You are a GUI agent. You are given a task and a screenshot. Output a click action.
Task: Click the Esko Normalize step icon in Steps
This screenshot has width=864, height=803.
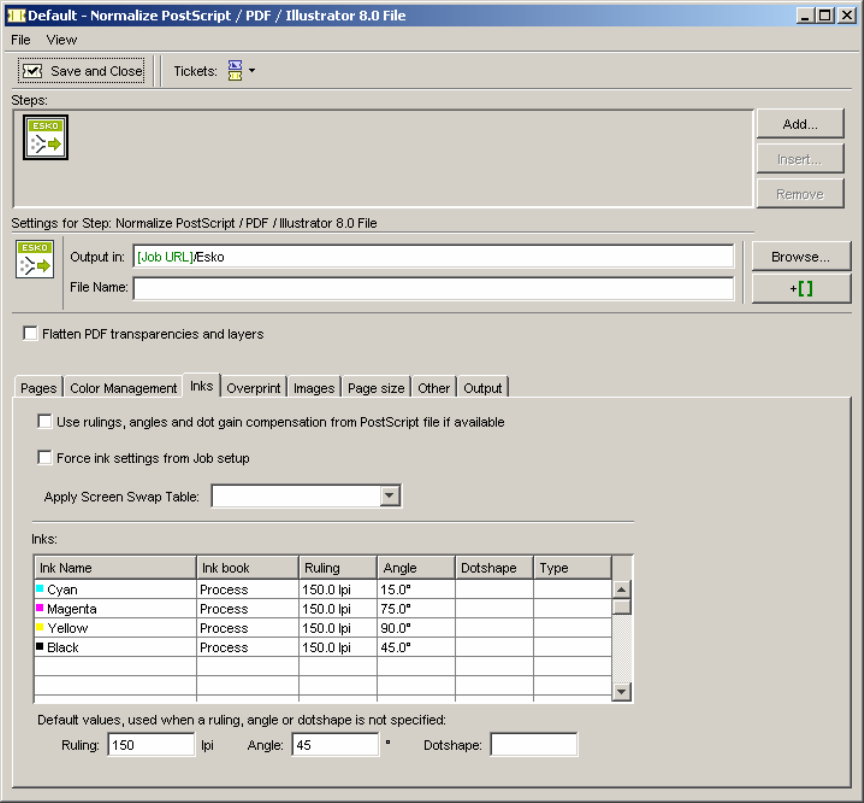[x=46, y=137]
